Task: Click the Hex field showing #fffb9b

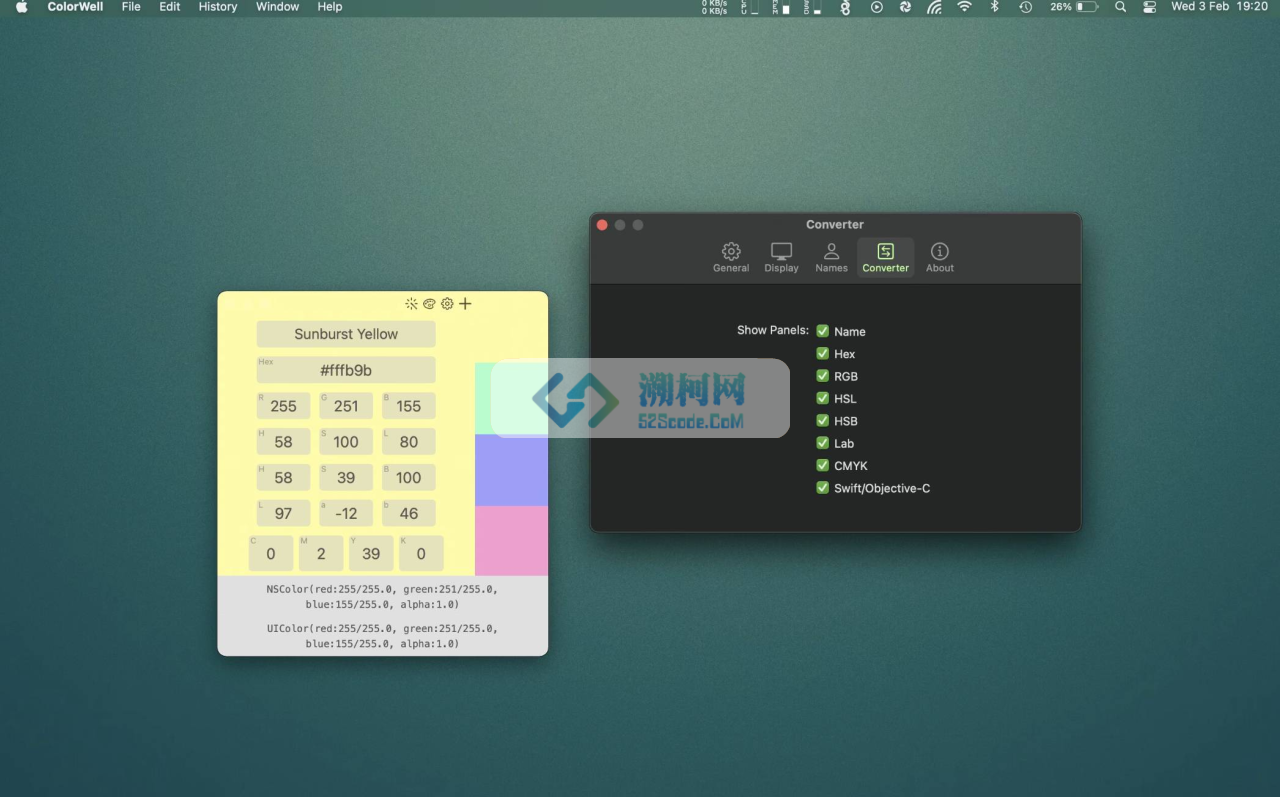Action: coord(346,370)
